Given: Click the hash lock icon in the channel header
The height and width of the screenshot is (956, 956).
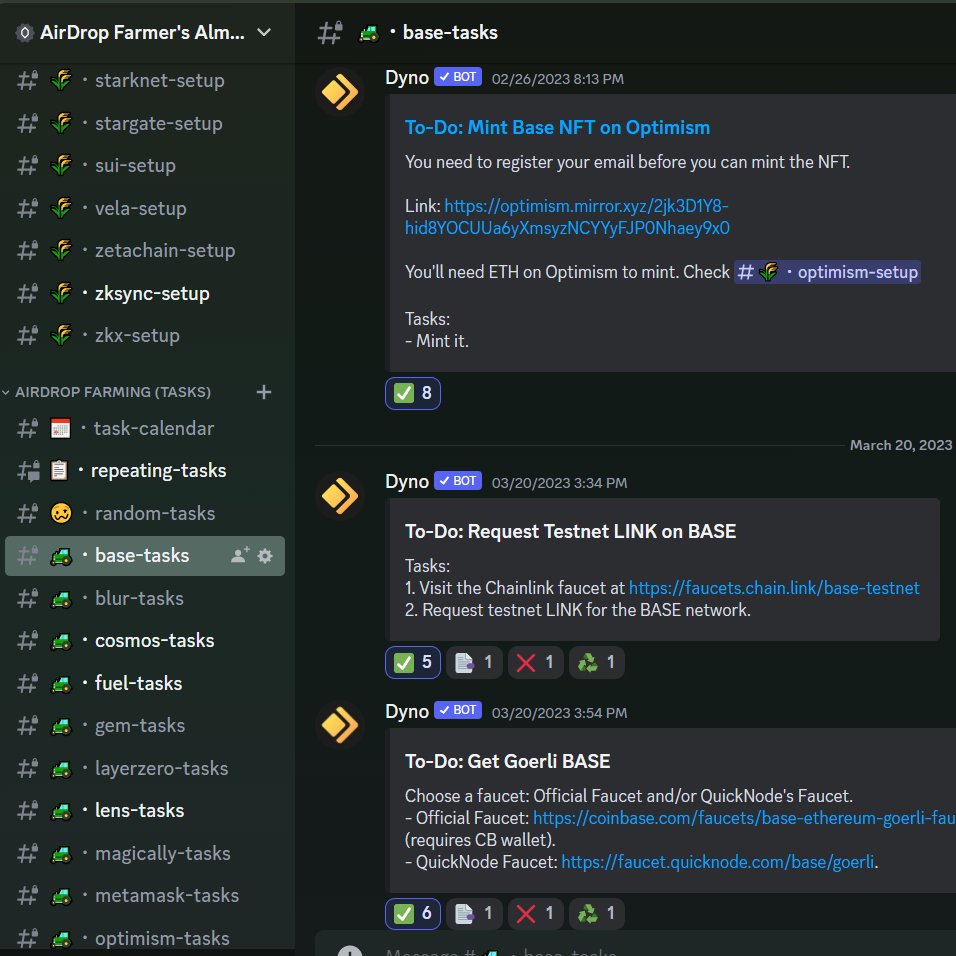Looking at the screenshot, I should tap(330, 33).
